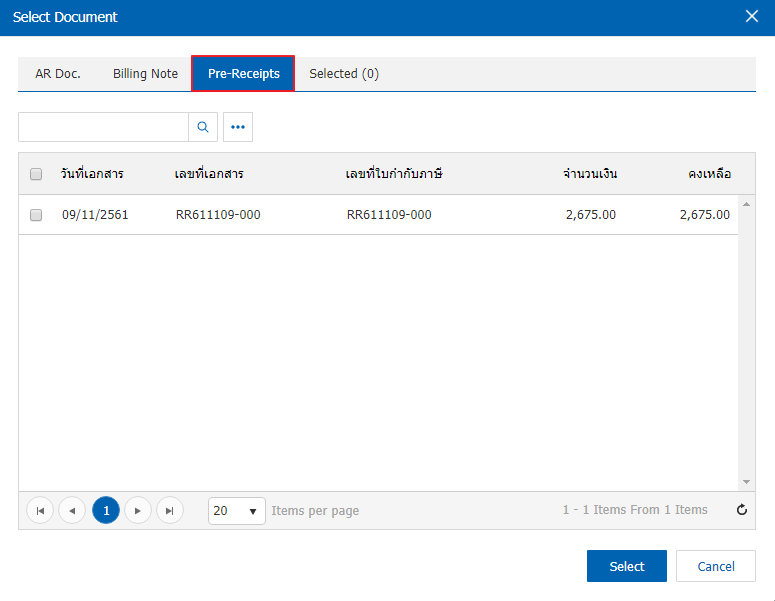Open the three-dots more options button
This screenshot has width=775, height=601.
coord(238,127)
